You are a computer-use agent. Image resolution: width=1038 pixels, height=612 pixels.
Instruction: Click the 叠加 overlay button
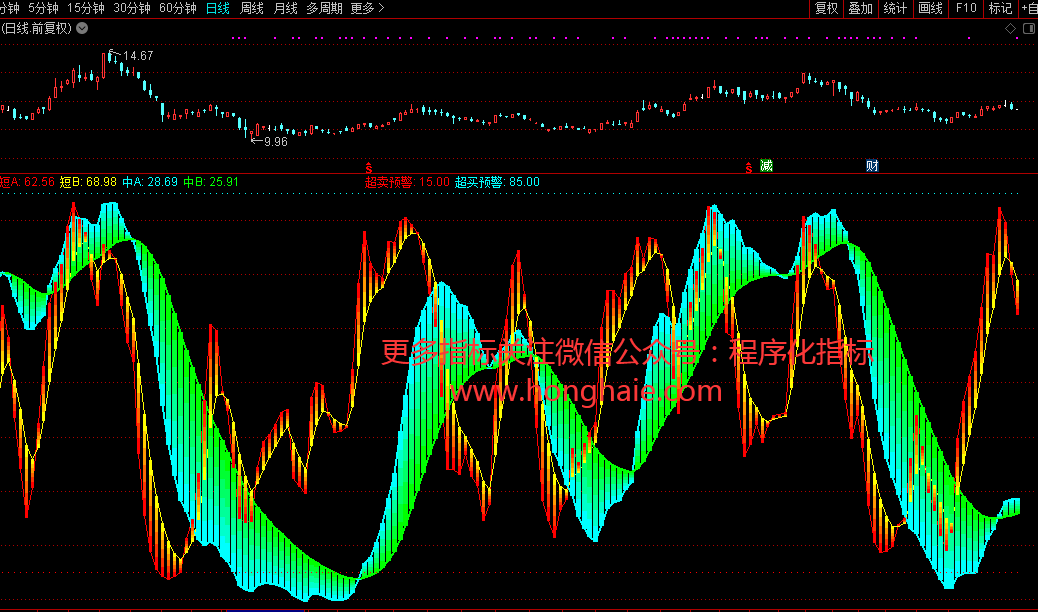[860, 8]
